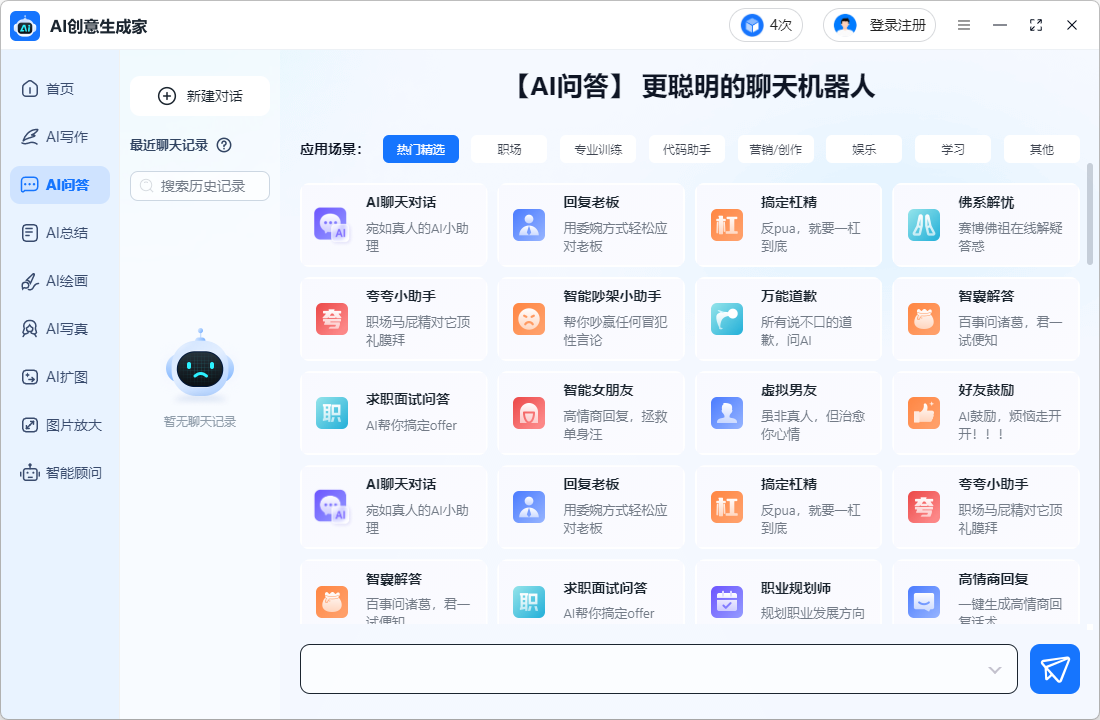The height and width of the screenshot is (720, 1100).
Task: Select the 营销/创作 scene tab
Action: click(x=776, y=149)
